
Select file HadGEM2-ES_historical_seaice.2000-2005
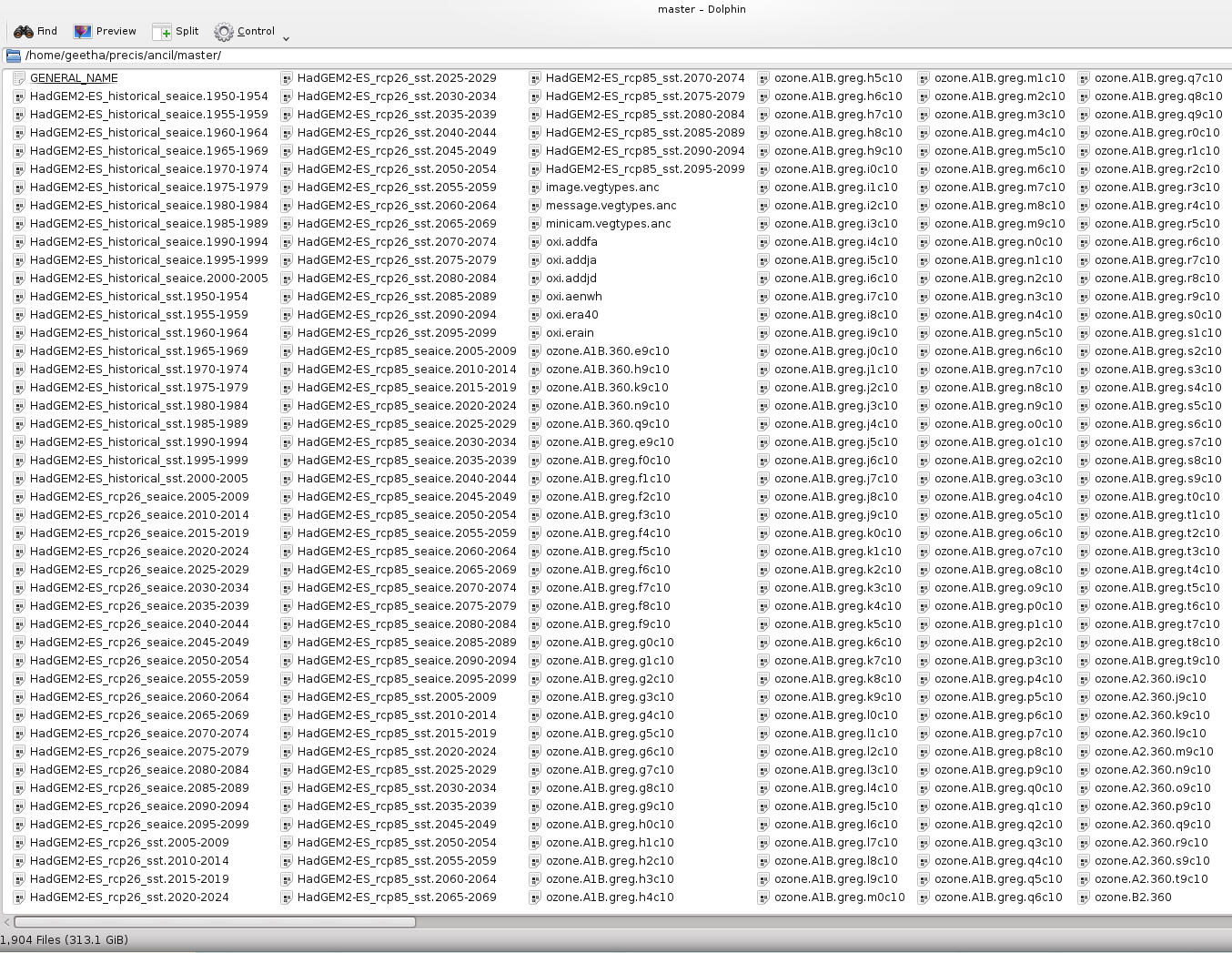[x=149, y=279]
